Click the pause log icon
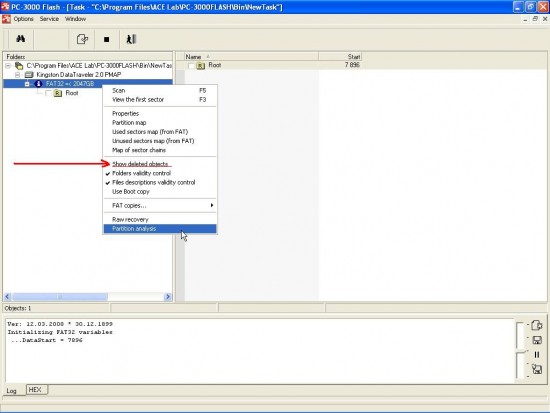This screenshot has height=413, width=550. (537, 355)
